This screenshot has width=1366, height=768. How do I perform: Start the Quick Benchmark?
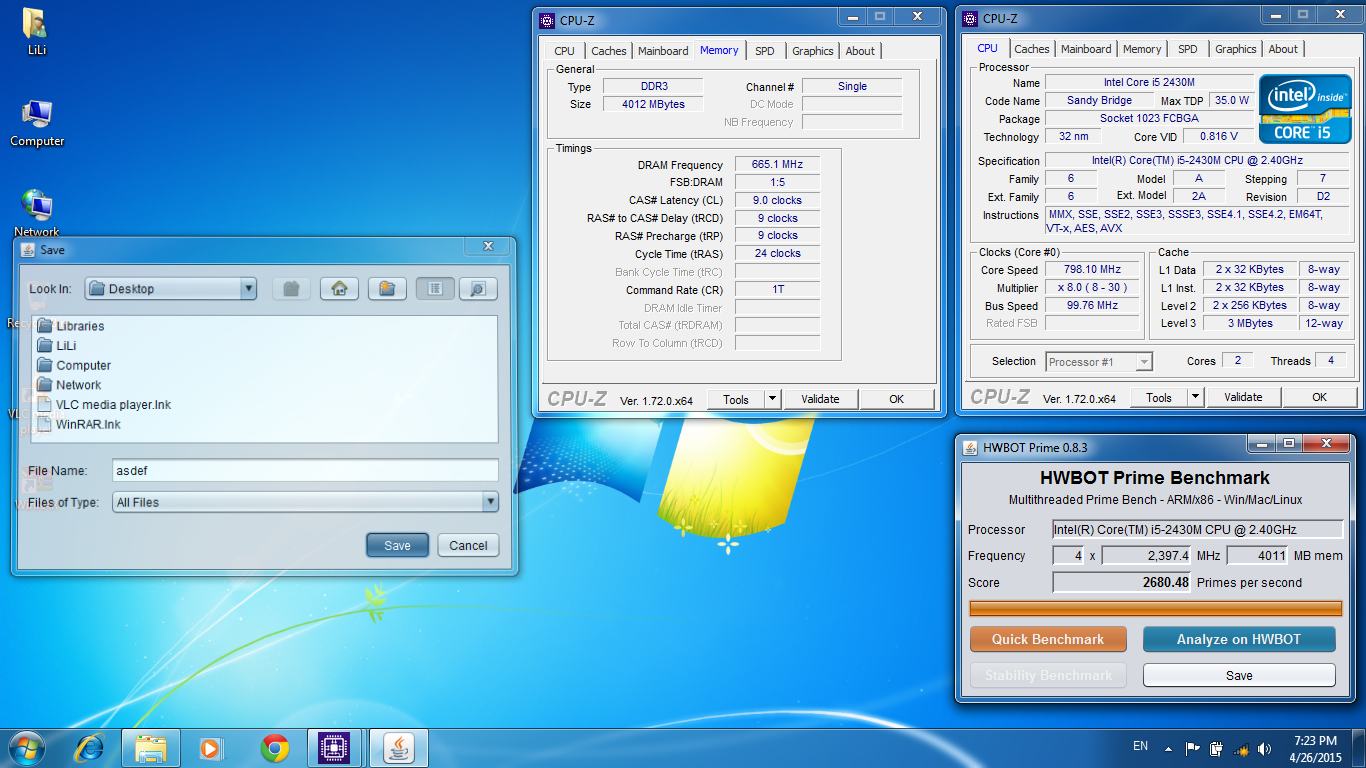[1048, 639]
